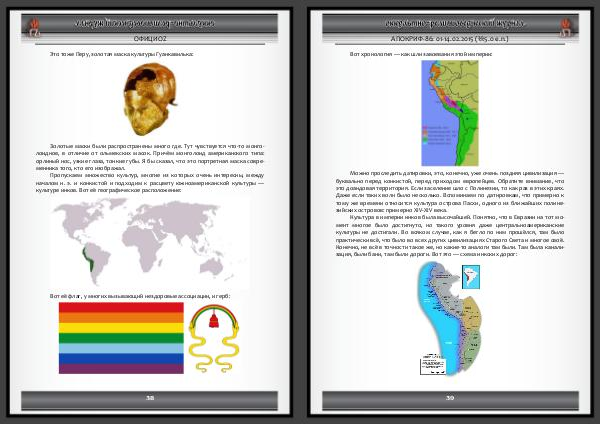Click paragraph starting 'Золотые маски были распространены'
The width and height of the screenshot is (600, 424).
click(x=150, y=157)
